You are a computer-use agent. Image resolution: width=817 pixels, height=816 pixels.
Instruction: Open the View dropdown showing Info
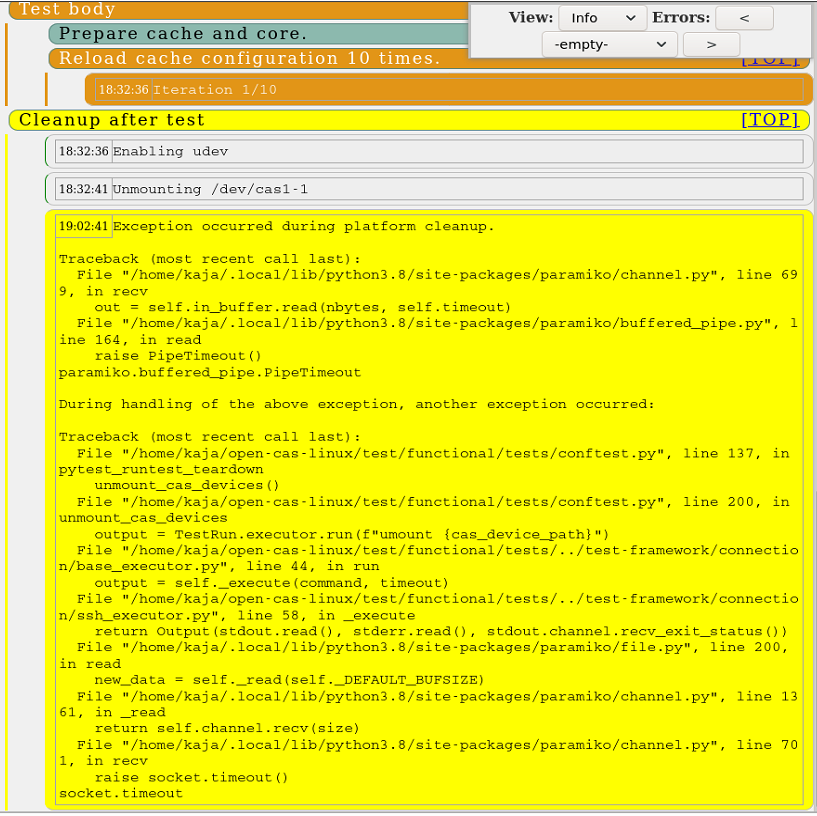tap(601, 18)
